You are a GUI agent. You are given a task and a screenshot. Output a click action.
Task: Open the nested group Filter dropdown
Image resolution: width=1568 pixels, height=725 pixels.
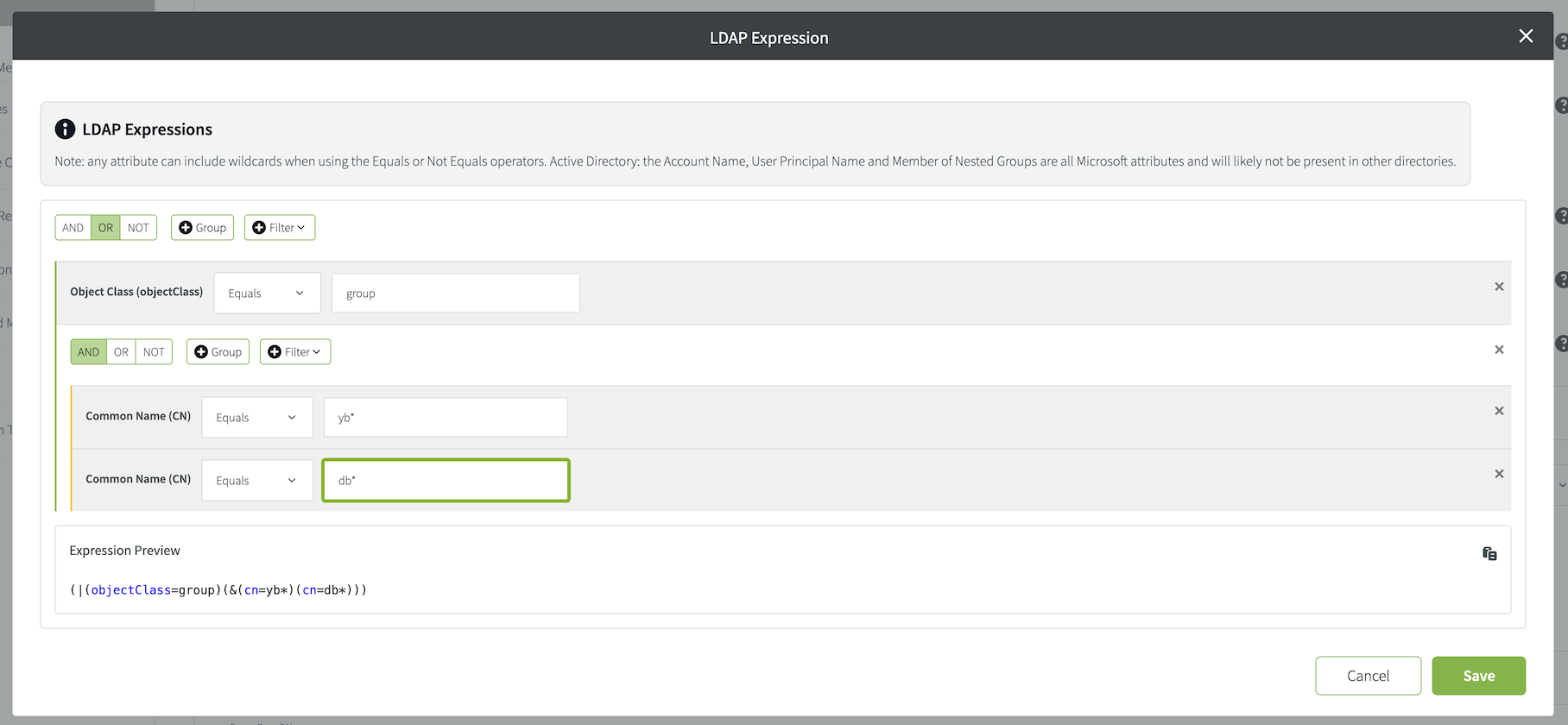coord(295,352)
